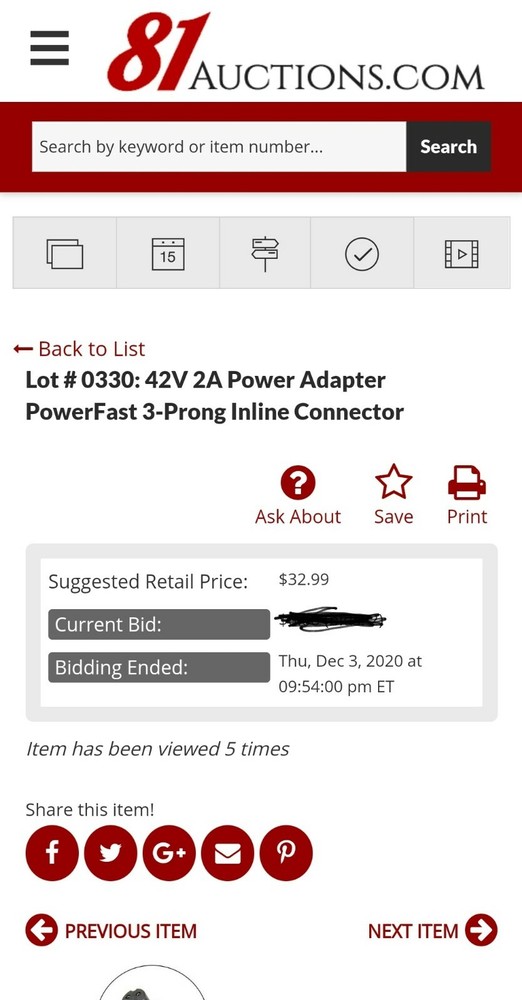Image resolution: width=522 pixels, height=1000 pixels.
Task: Open the hamburger navigation menu
Action: 50,48
